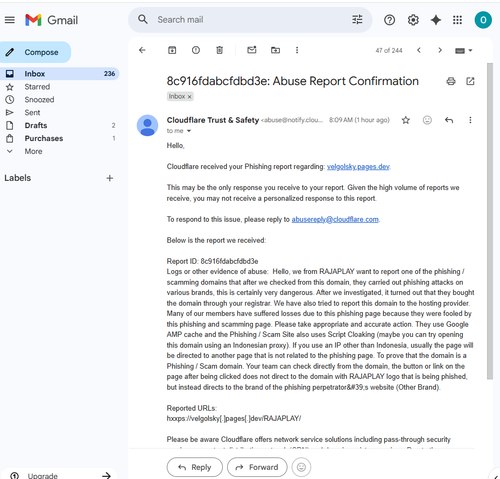The image size is (500, 479).
Task: Click the sender profile avatar
Action: coord(147,125)
